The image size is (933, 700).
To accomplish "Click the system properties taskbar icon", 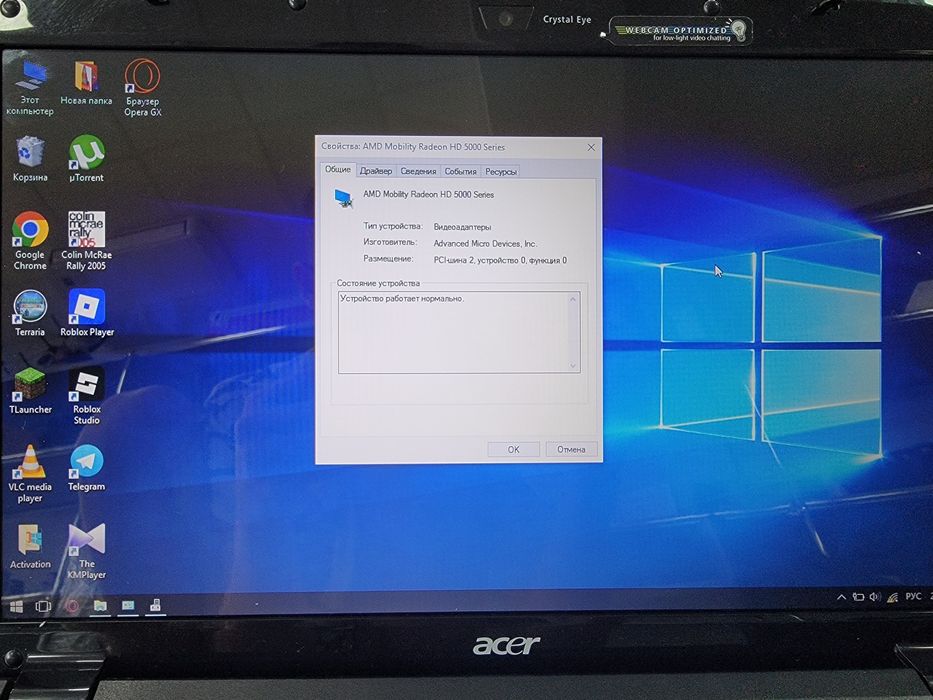I will pyautogui.click(x=128, y=606).
